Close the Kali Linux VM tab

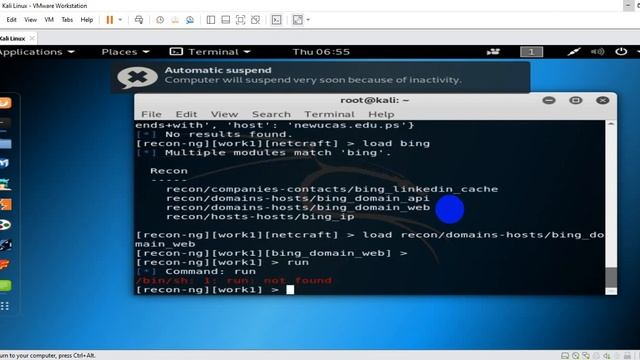pos(32,38)
